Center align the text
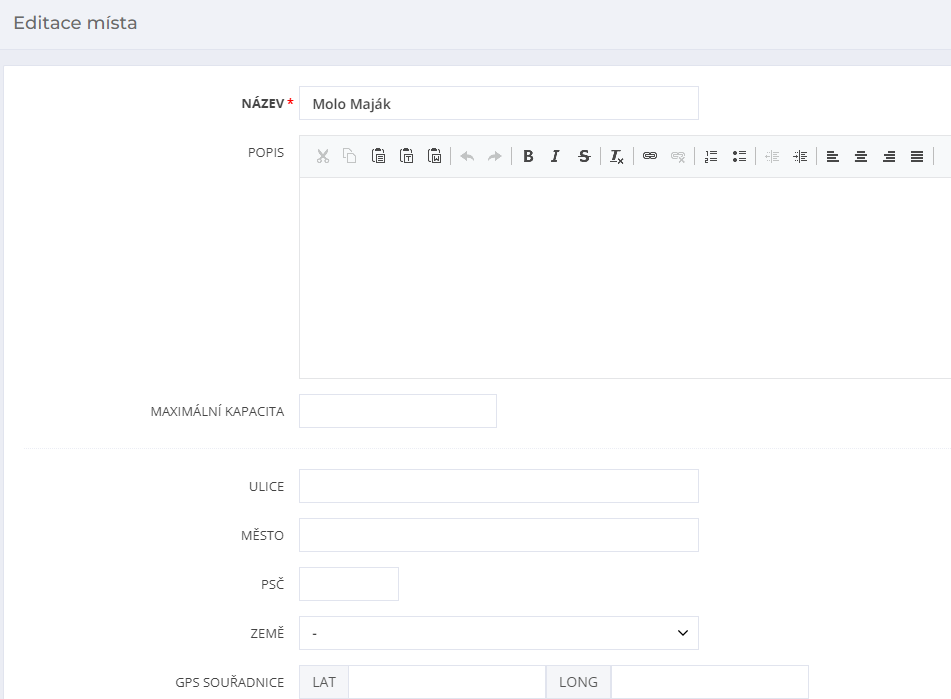The width and height of the screenshot is (951, 699). point(861,156)
